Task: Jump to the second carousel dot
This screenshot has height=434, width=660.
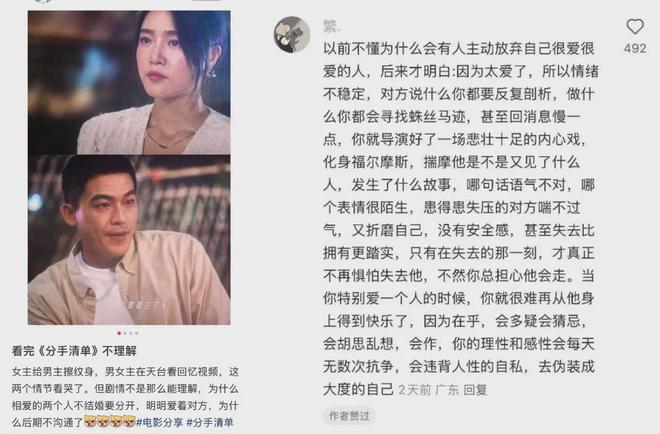Action: (x=125, y=333)
